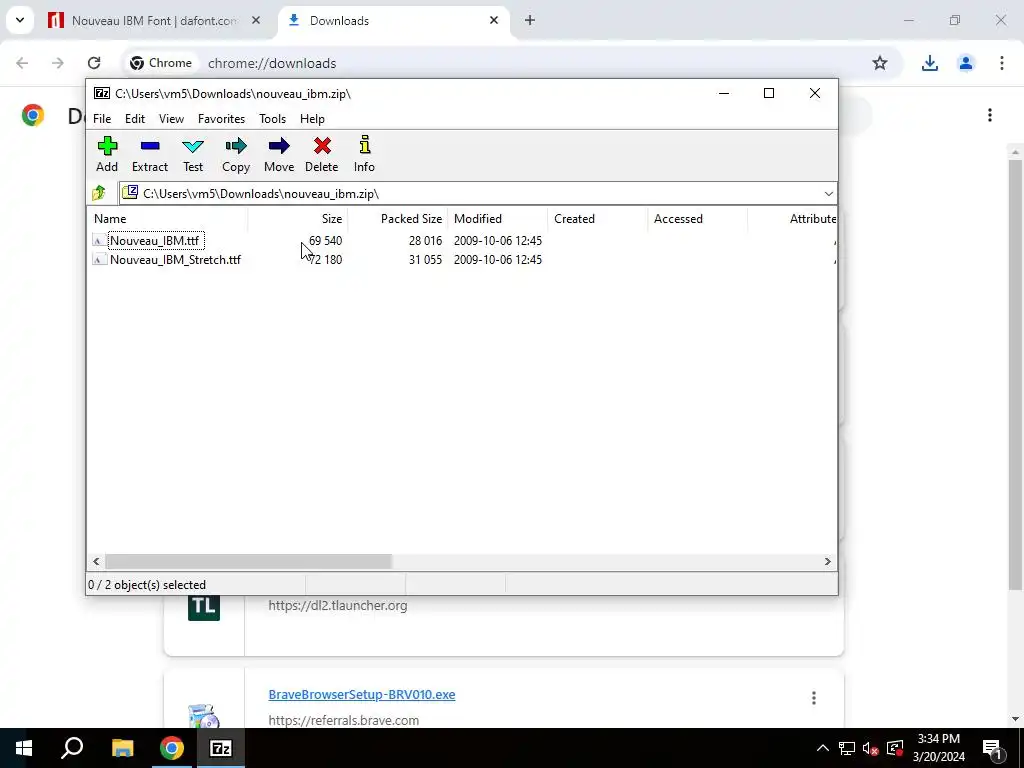Open the File menu
The image size is (1024, 768).
(102, 119)
